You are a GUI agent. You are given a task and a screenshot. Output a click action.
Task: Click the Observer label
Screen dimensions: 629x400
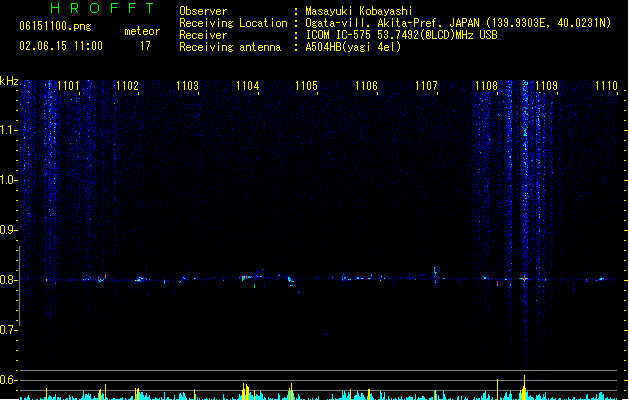point(203,11)
